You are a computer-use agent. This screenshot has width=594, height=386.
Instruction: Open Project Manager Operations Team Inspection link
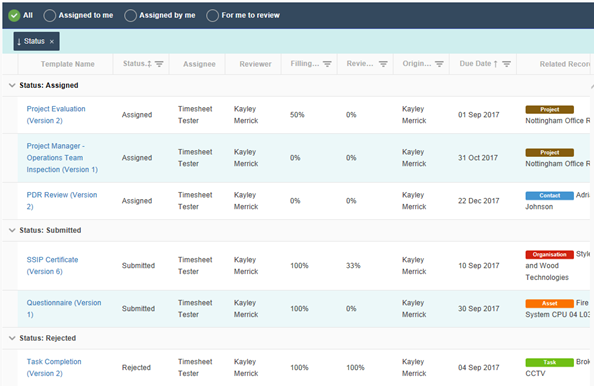pos(62,158)
